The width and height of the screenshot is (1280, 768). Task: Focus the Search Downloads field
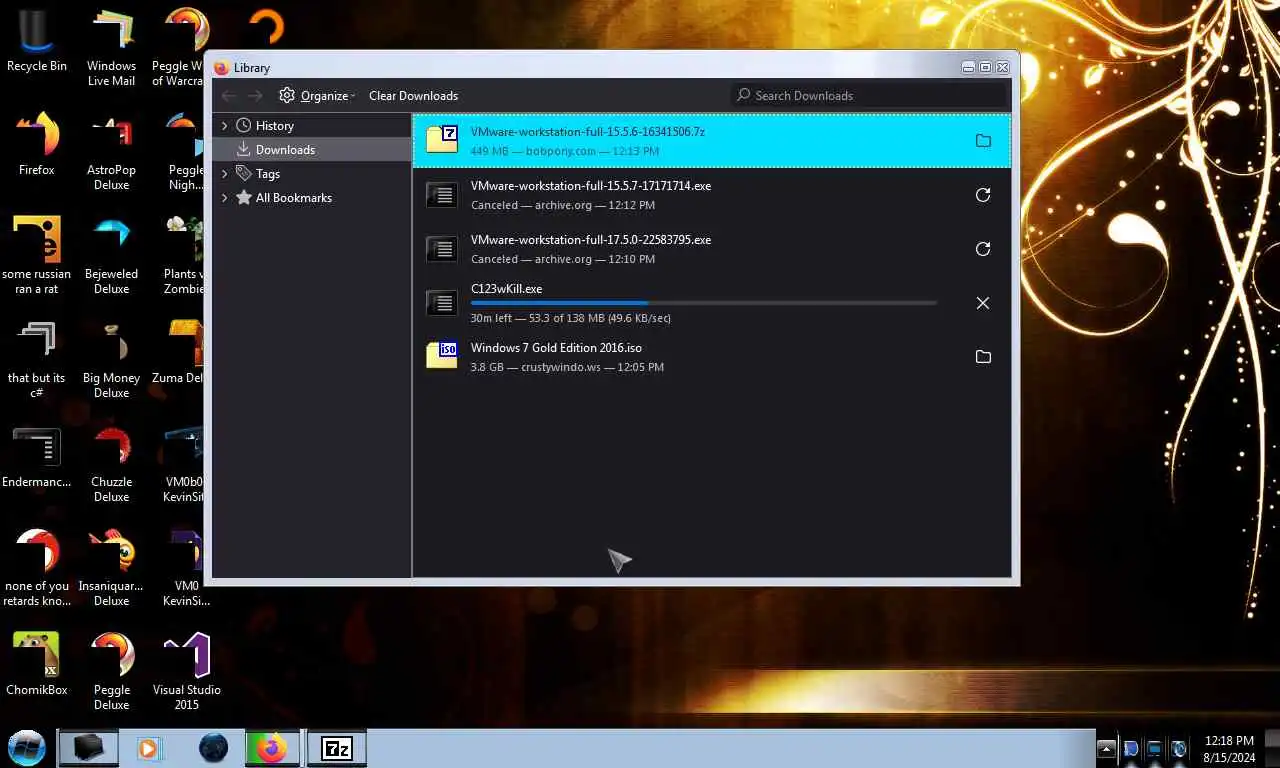click(x=868, y=95)
